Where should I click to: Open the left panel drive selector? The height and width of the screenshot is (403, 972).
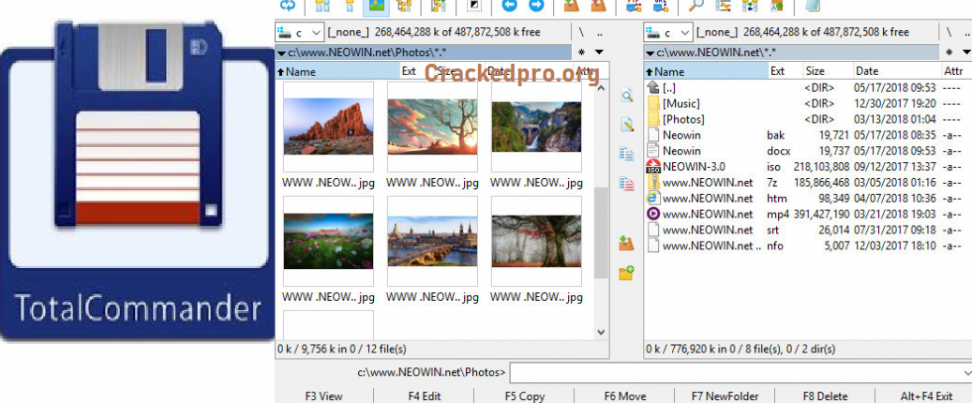[x=299, y=32]
